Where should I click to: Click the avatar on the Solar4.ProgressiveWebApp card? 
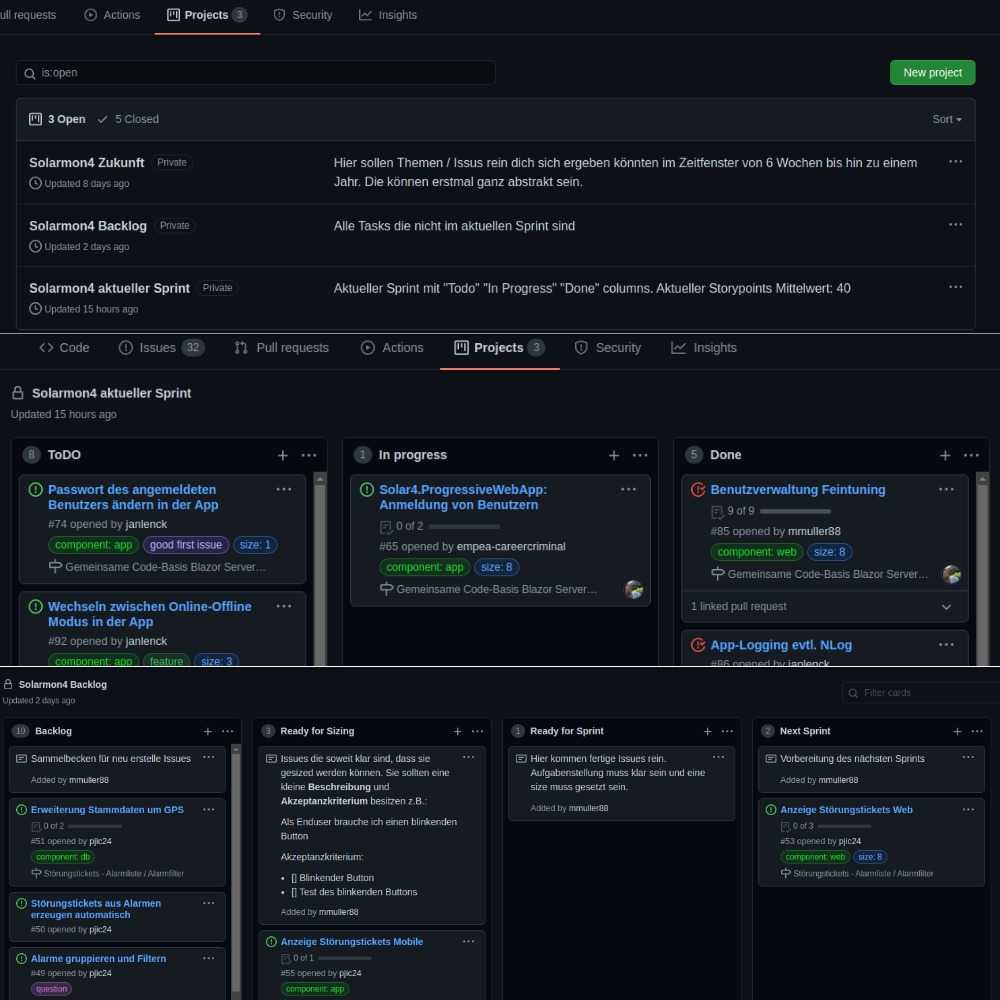634,590
